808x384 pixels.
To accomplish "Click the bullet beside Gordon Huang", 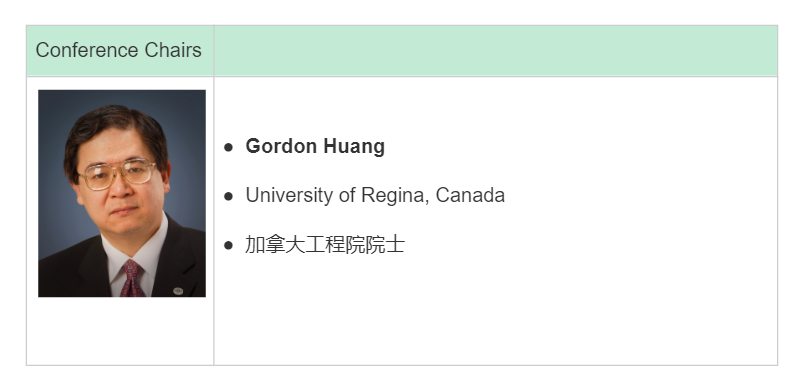I will [229, 147].
